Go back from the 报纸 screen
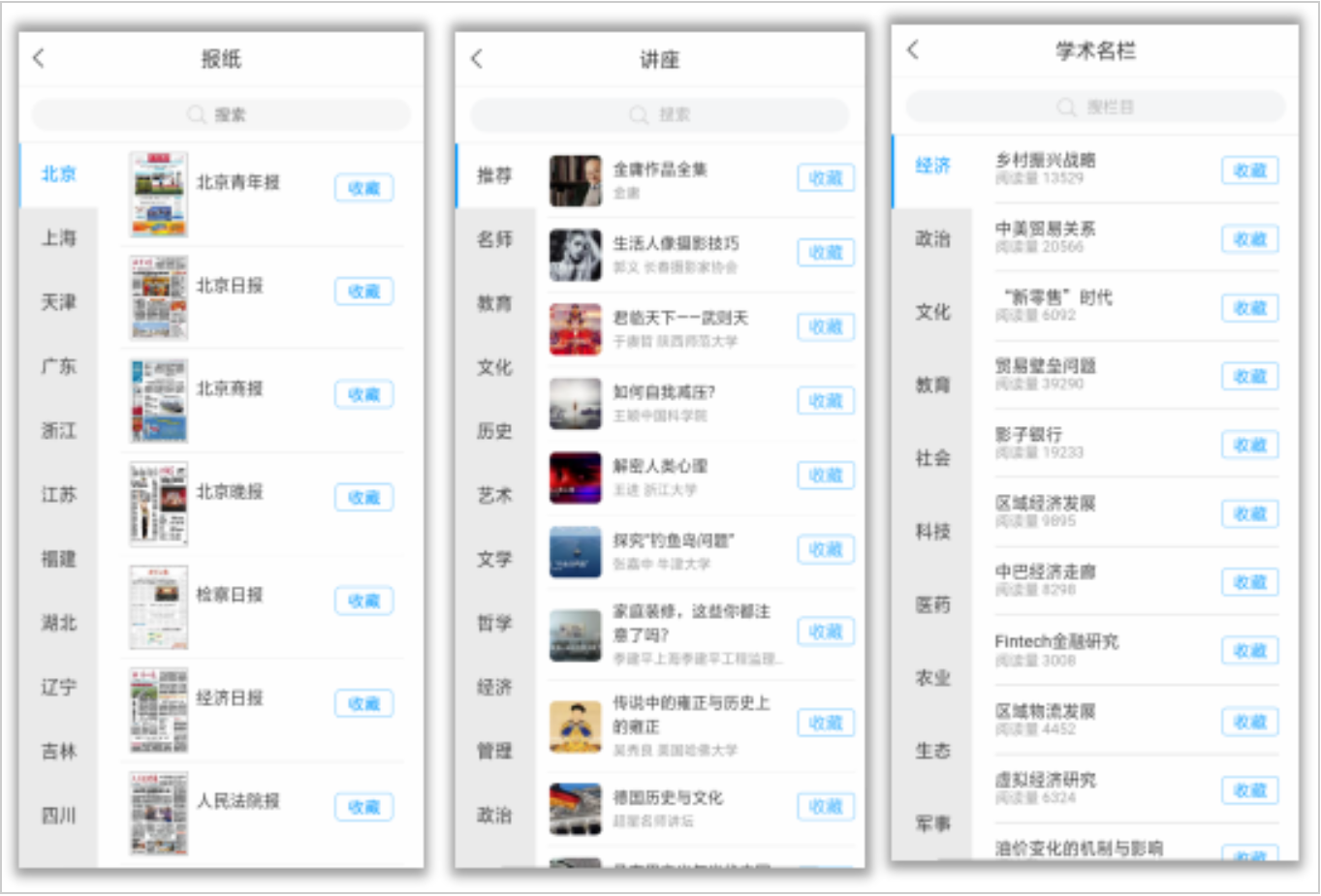The image size is (1321, 896). pyautogui.click(x=39, y=58)
